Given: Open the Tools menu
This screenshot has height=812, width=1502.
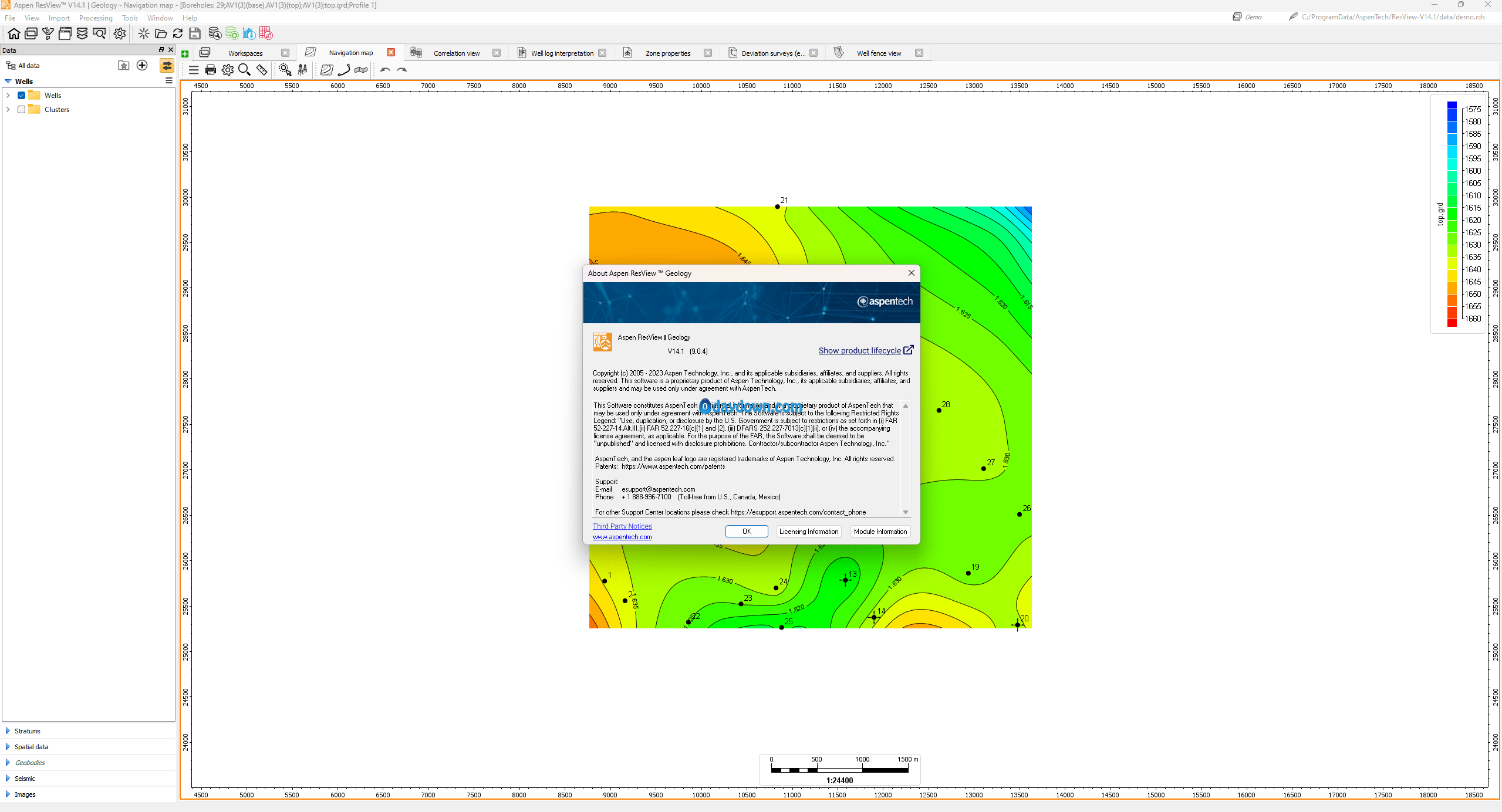Looking at the screenshot, I should tap(130, 18).
